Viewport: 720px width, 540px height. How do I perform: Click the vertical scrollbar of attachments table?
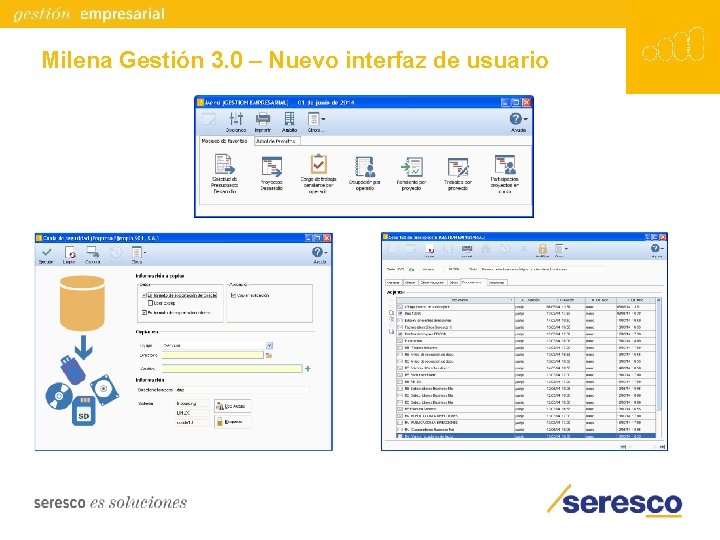point(659,367)
